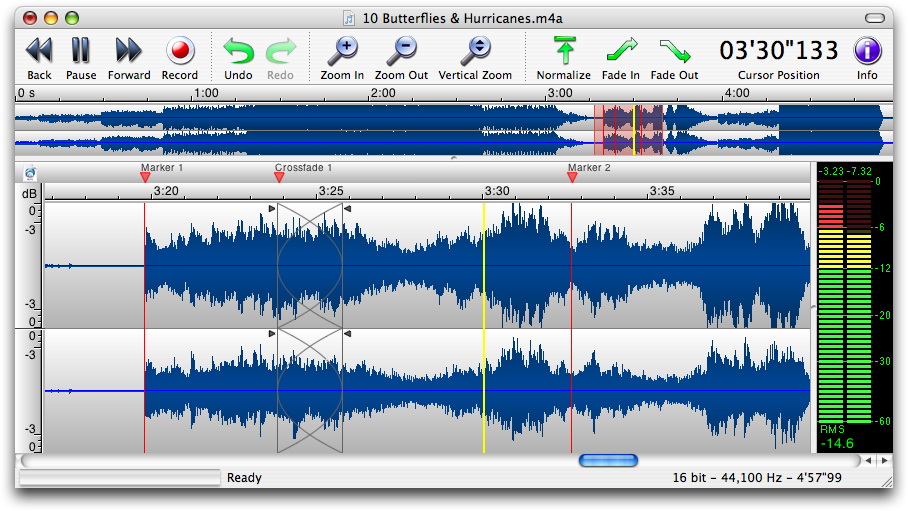Apply a Fade In effect
This screenshot has height=511, width=908.
pos(620,50)
